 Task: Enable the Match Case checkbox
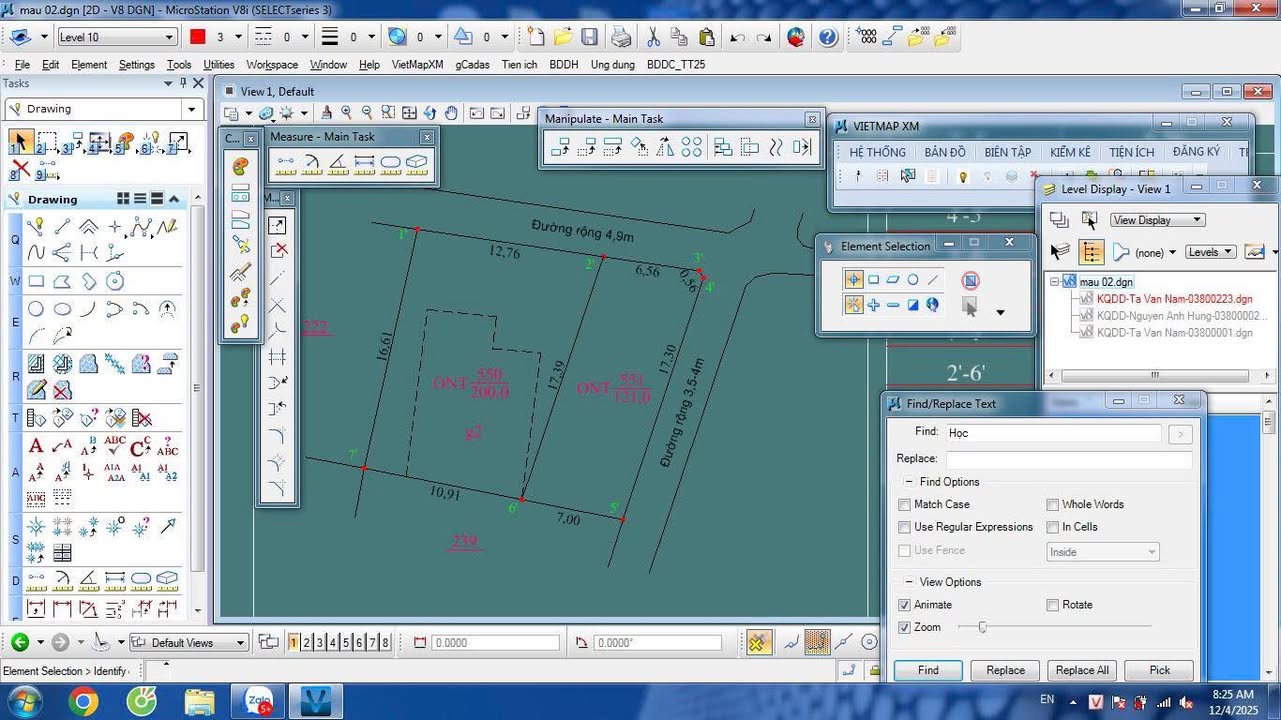(x=905, y=505)
